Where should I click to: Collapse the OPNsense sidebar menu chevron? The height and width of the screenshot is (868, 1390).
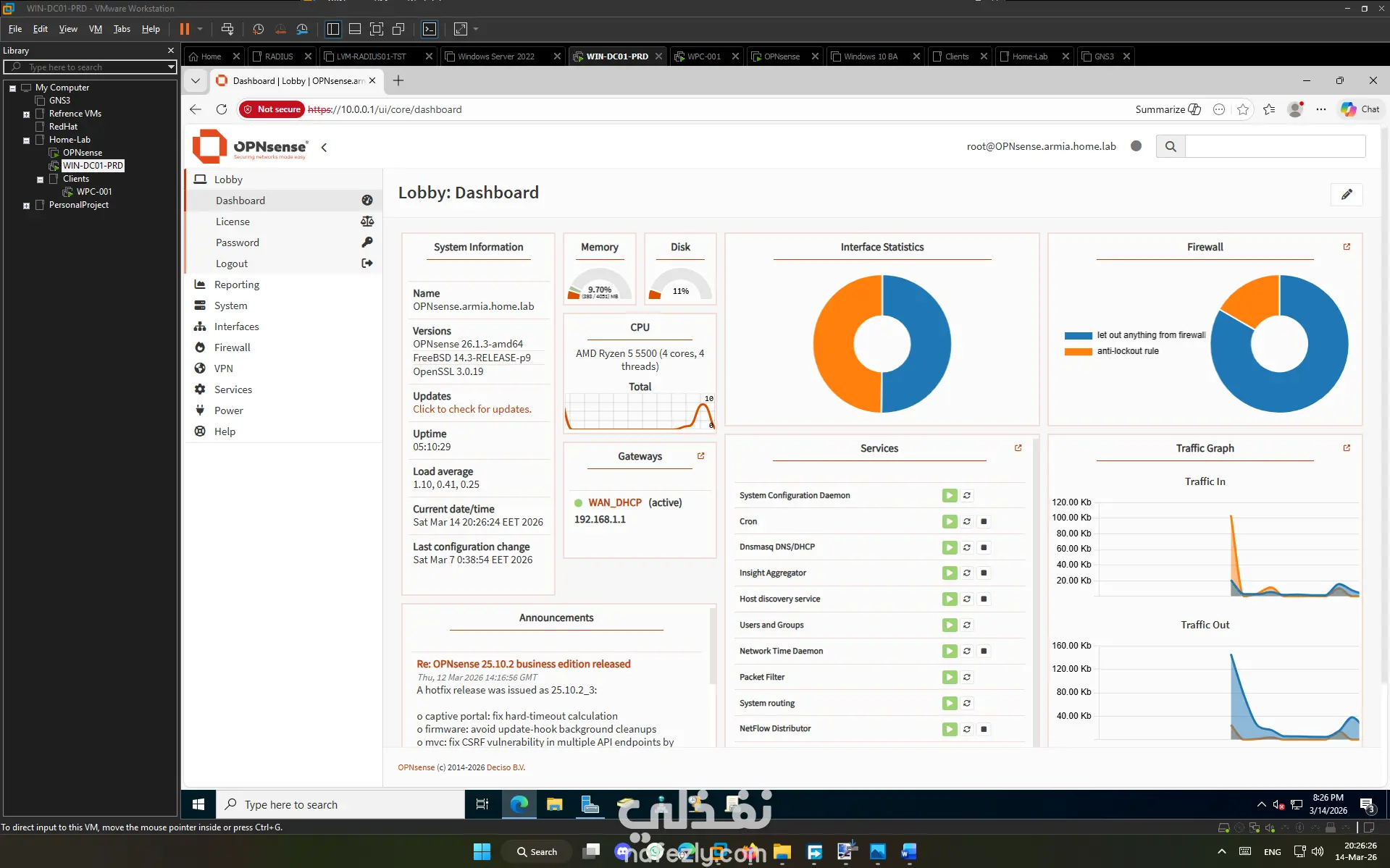(324, 148)
